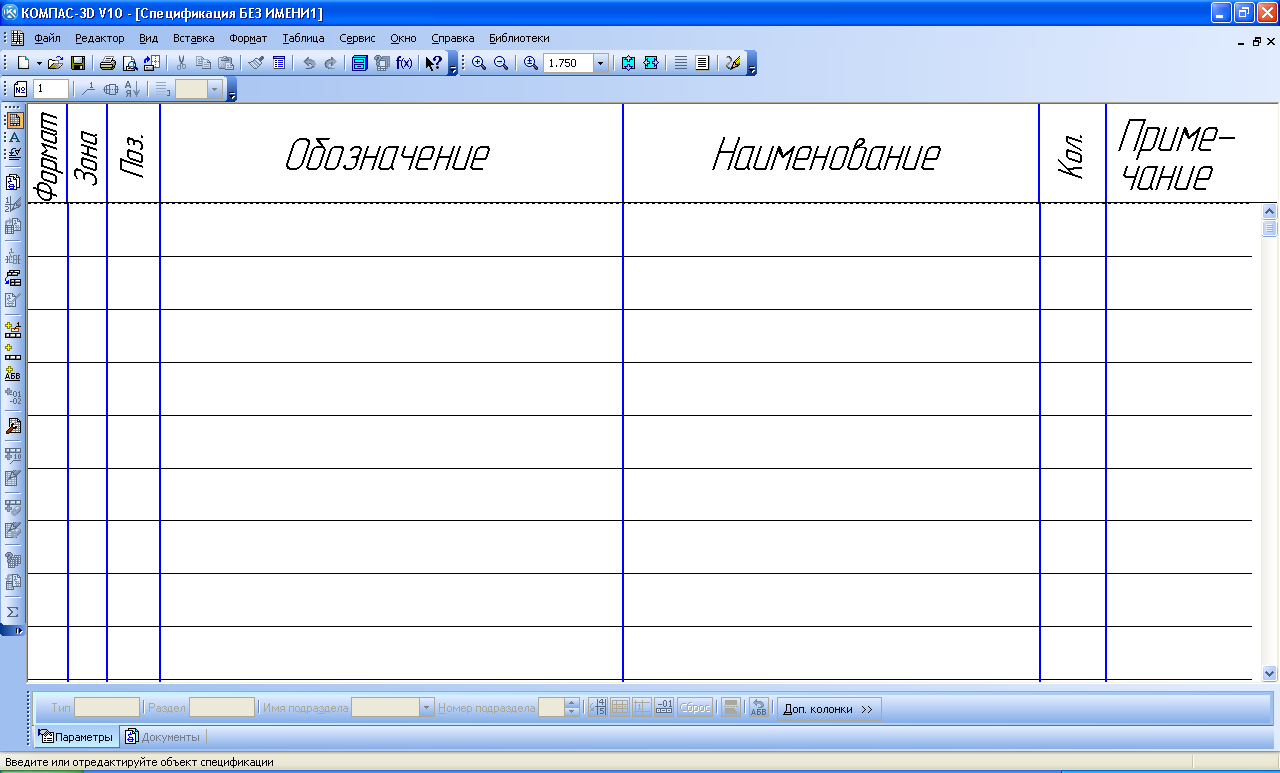Screen dimensions: 1280x773
Task: Click the blue document manager icon
Action: pos(359,63)
